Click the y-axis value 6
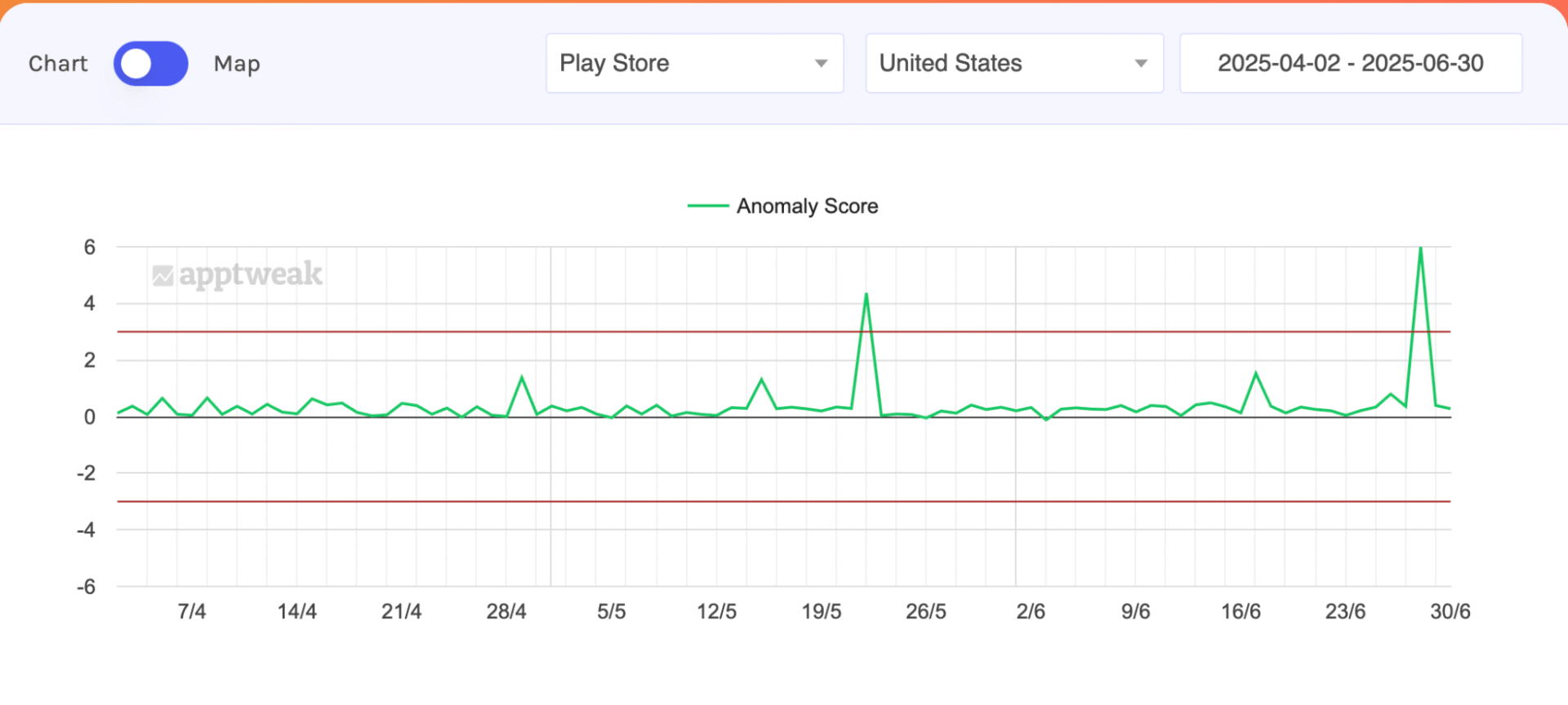1568x705 pixels. coord(90,247)
